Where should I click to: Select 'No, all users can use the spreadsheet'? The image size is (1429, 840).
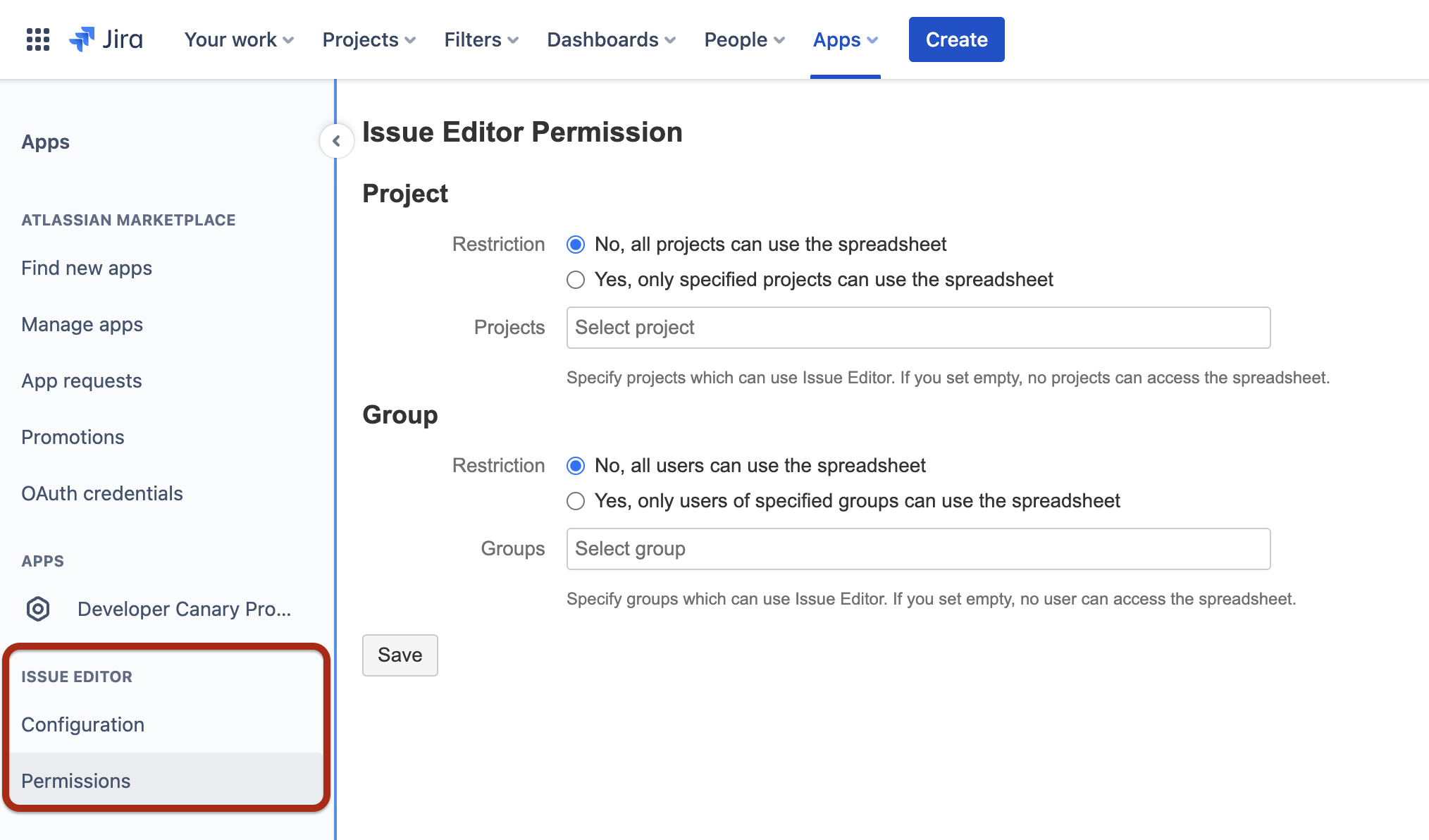tap(576, 466)
